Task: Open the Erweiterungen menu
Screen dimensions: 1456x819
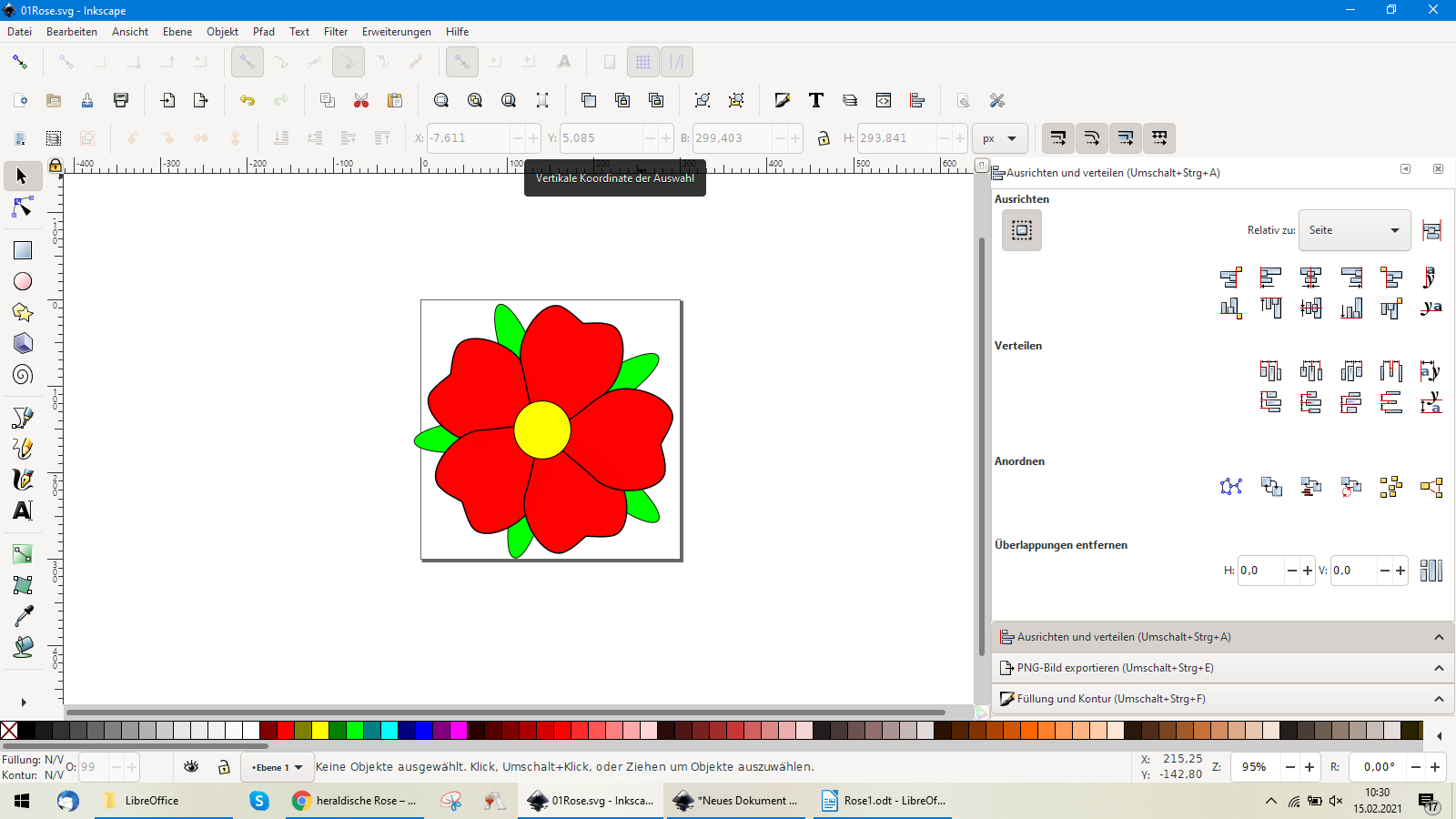Action: [396, 32]
